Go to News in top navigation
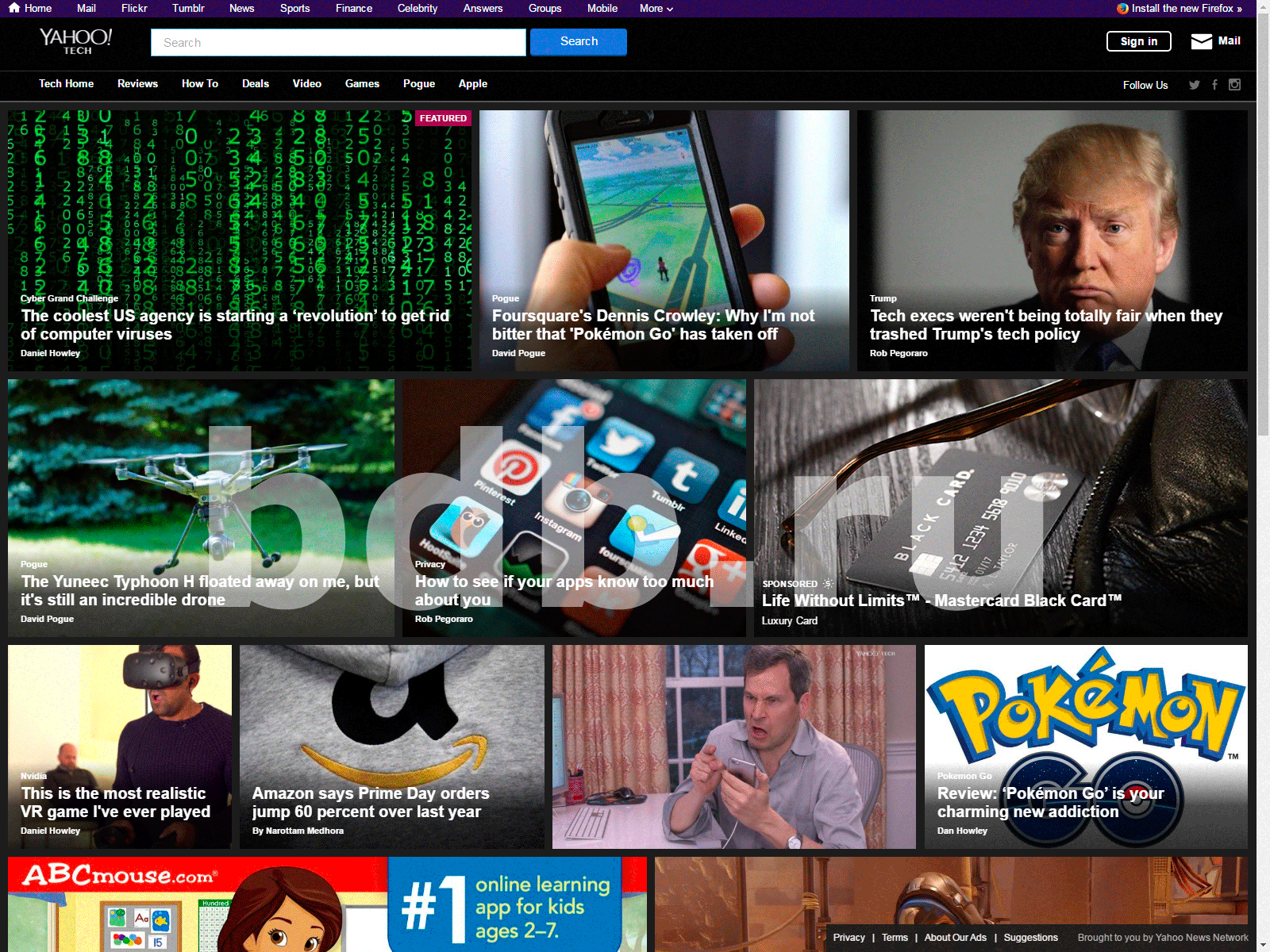 [241, 9]
